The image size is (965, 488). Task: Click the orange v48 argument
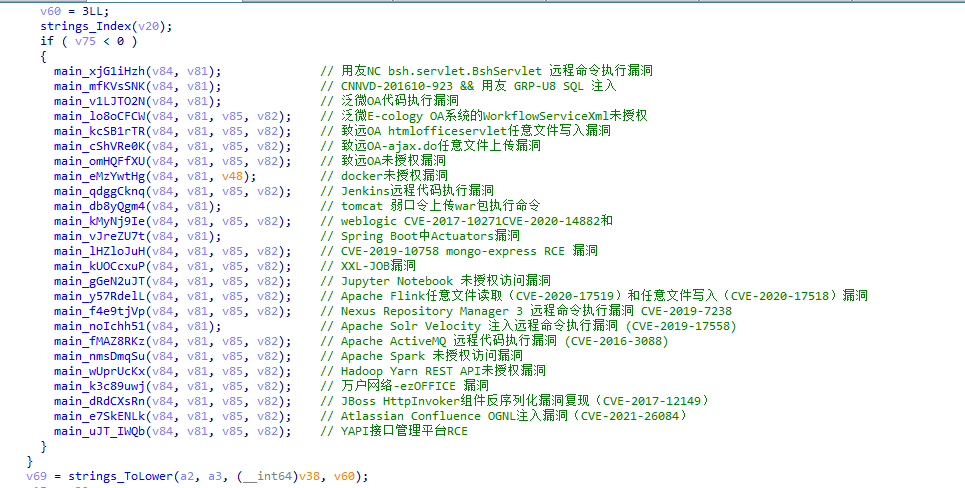pos(233,176)
